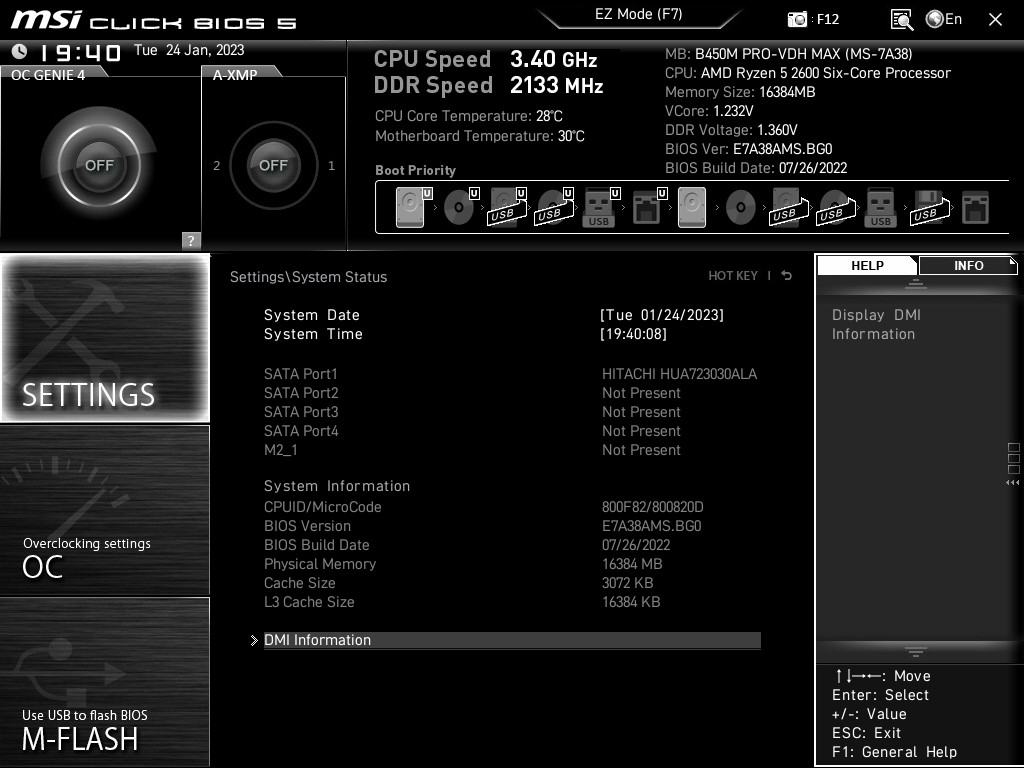1024x768 pixels.
Task: Click the 3072 KB cache size value
Action: tap(627, 583)
